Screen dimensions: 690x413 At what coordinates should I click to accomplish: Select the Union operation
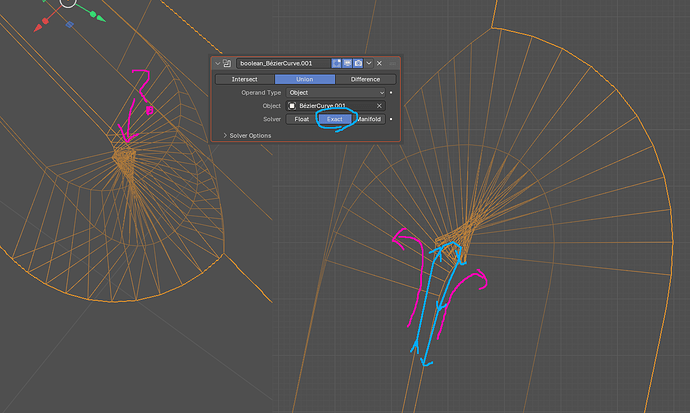point(305,79)
